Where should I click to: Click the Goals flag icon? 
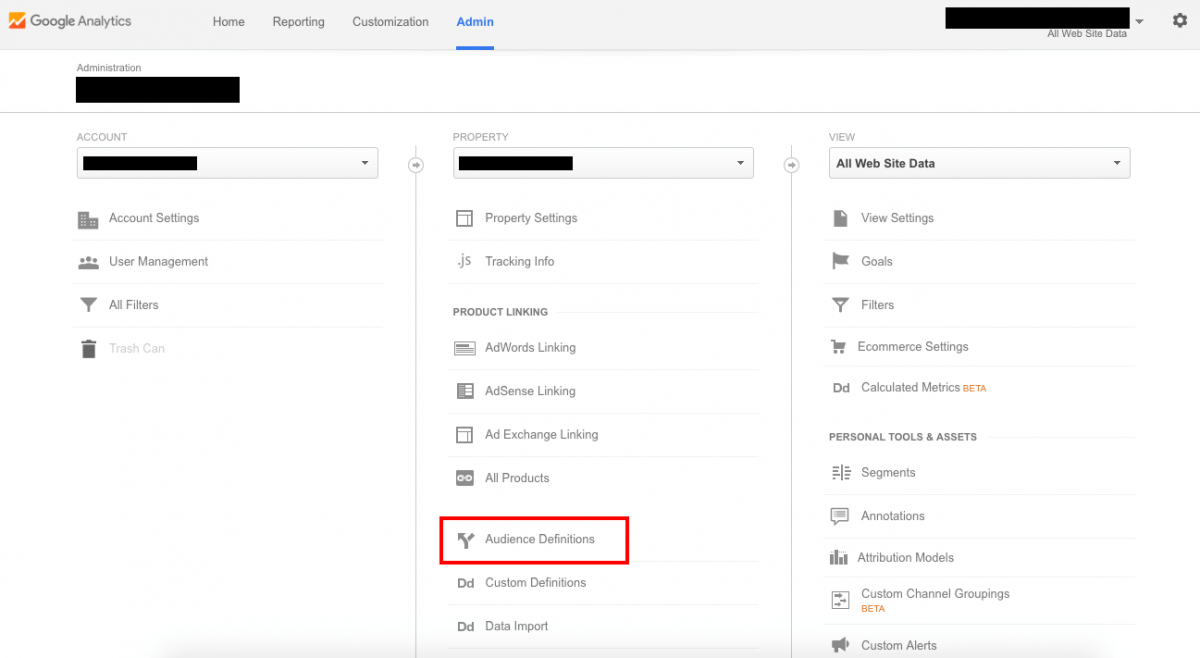(x=840, y=261)
